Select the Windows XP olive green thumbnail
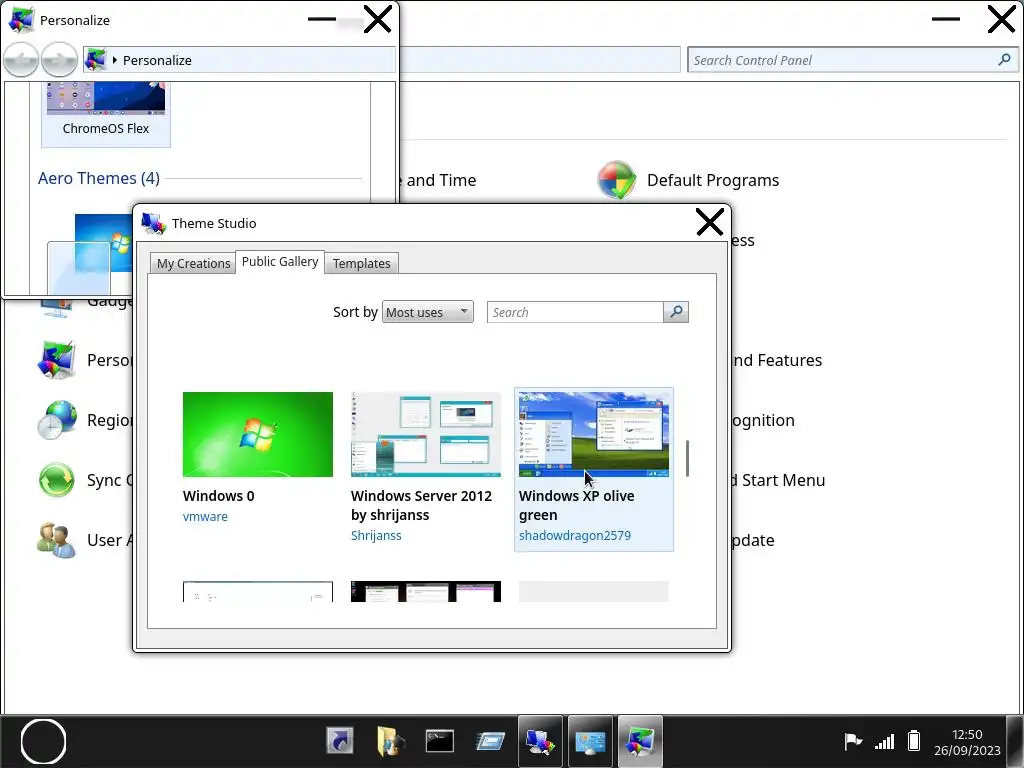The width and height of the screenshot is (1024, 768). (x=594, y=434)
